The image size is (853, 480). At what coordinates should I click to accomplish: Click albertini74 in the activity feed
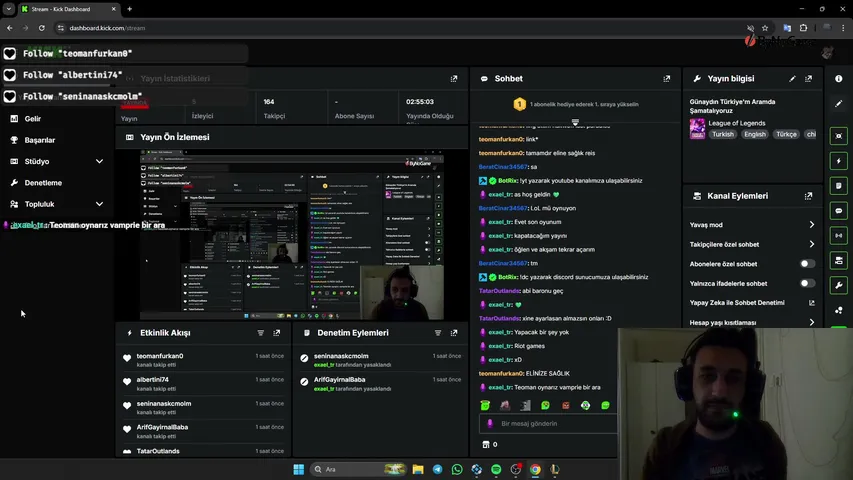click(153, 380)
